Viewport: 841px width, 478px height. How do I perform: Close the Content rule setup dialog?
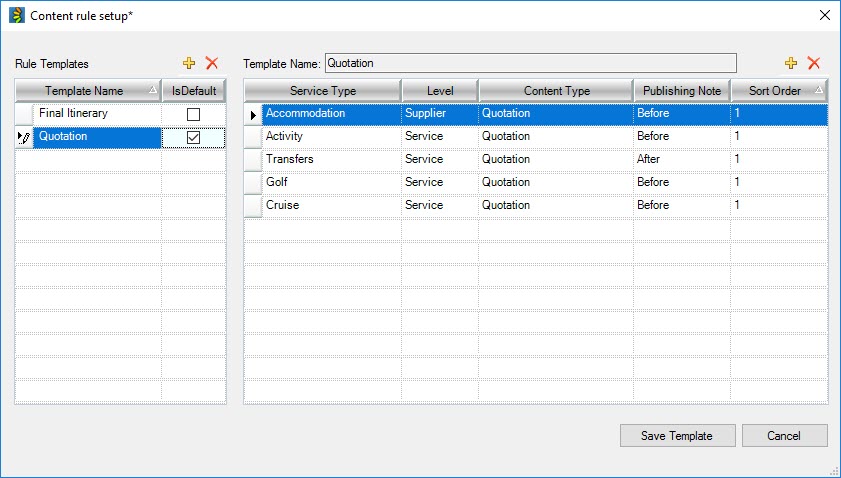(824, 15)
